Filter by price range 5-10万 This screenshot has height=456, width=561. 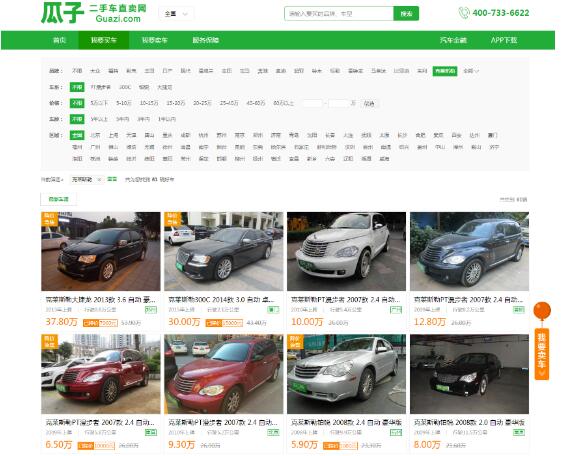click(124, 103)
